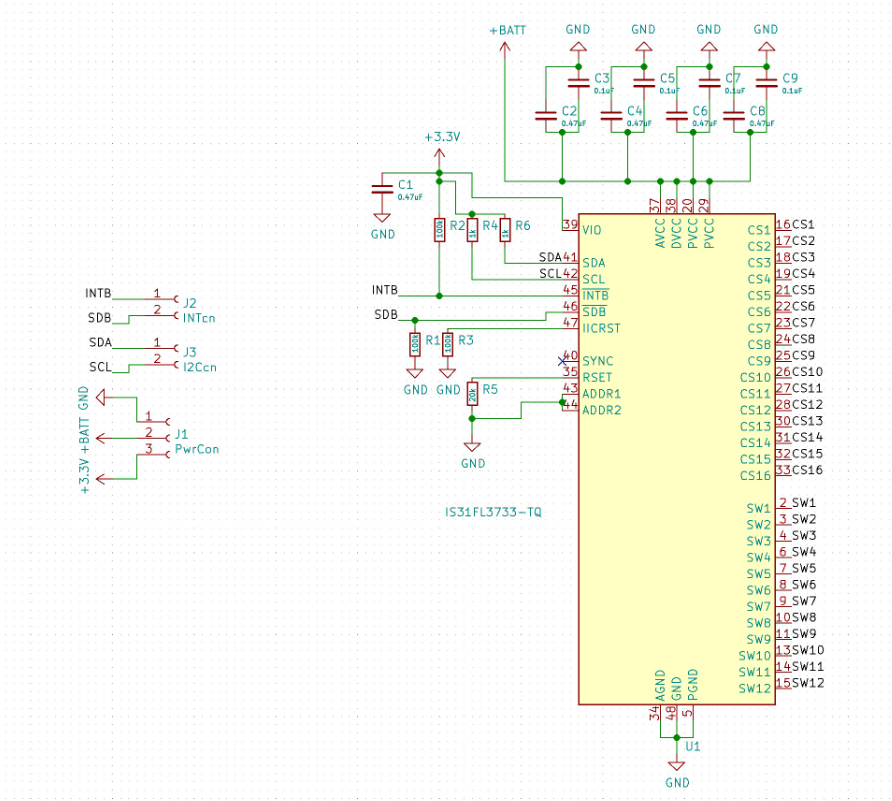
Task: Select the 20k resistor R5
Action: click(x=472, y=395)
